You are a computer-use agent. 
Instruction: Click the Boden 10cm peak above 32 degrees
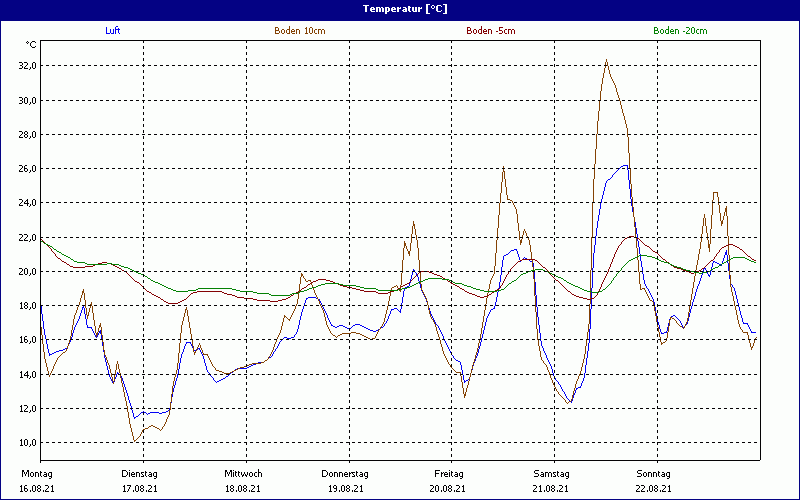point(606,60)
